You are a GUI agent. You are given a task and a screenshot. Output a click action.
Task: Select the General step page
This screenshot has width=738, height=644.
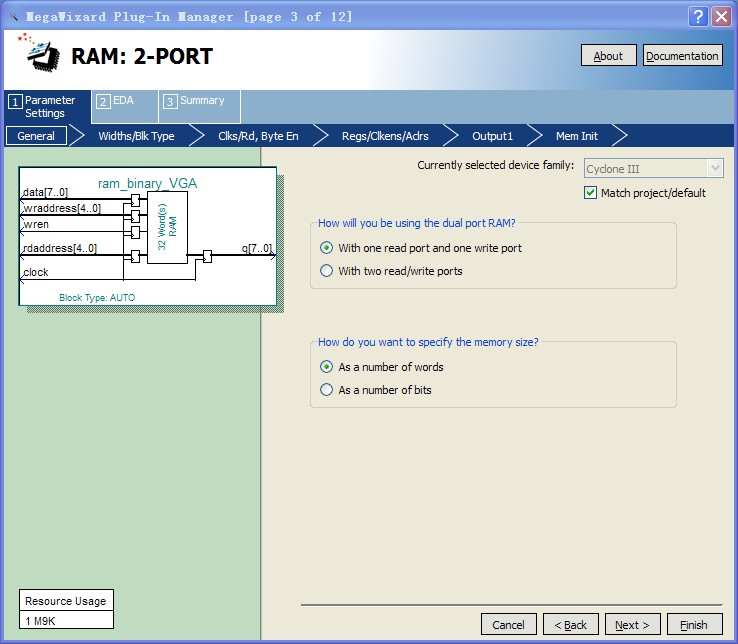[36, 136]
